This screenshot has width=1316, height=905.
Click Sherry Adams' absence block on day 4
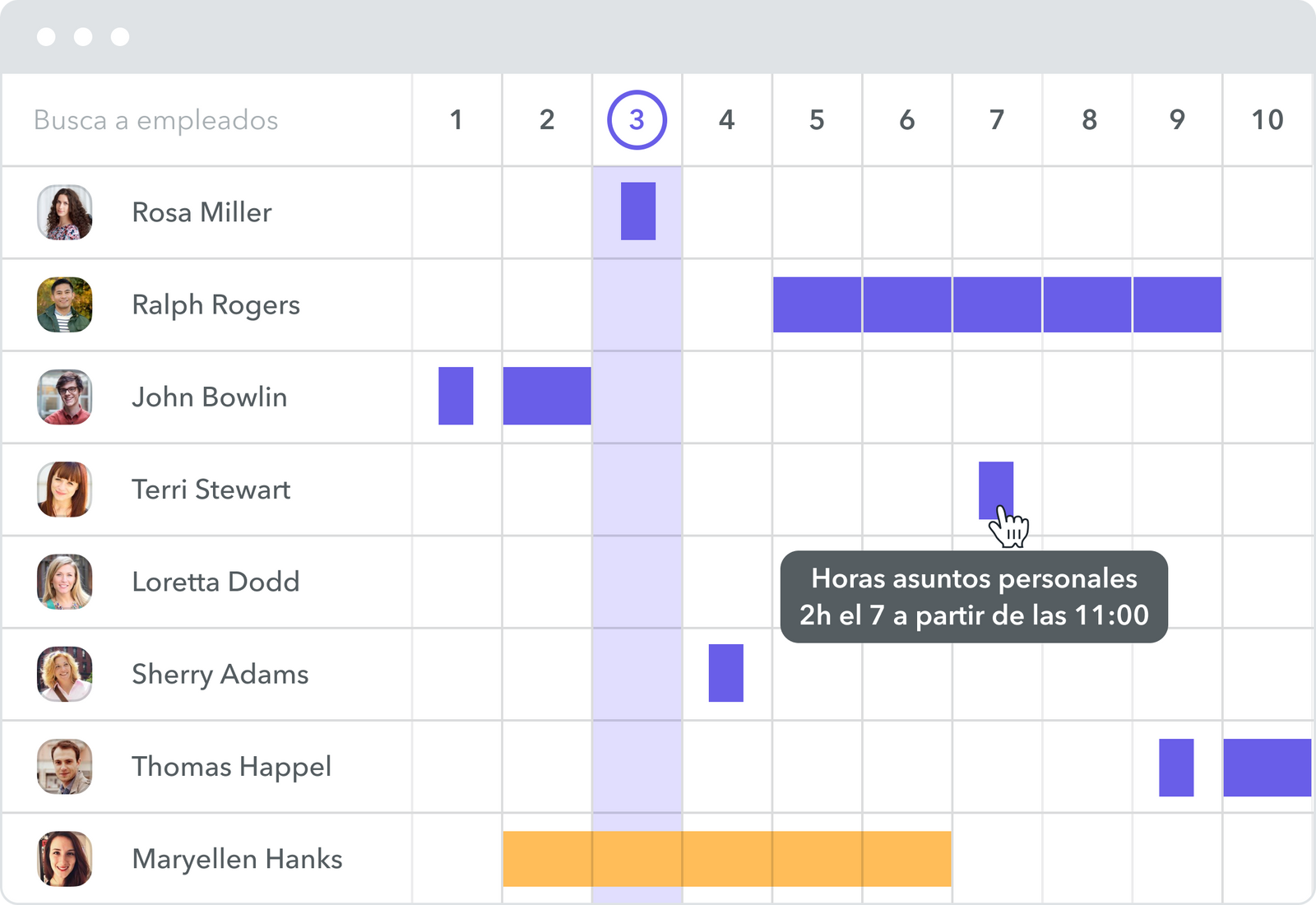[x=725, y=673]
